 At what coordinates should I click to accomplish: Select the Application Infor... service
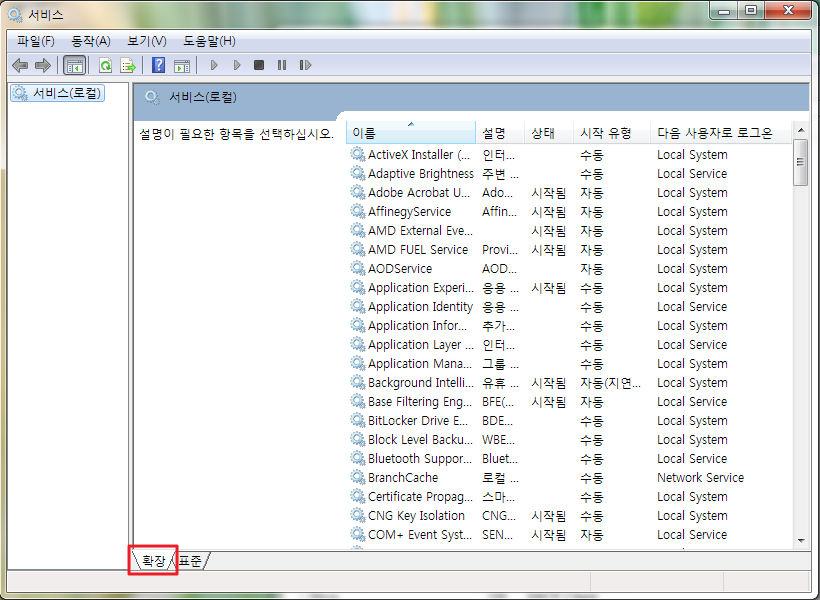pos(417,325)
